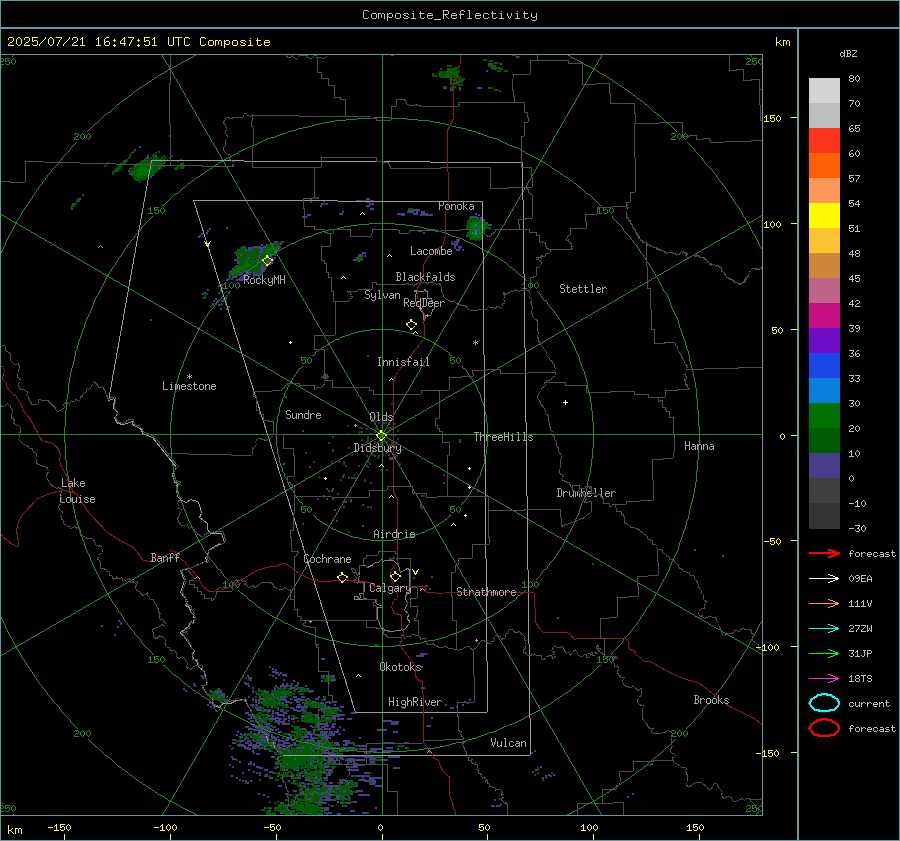This screenshot has height=841, width=900.
Task: Click the Vulcan city label
Action: click(x=508, y=743)
